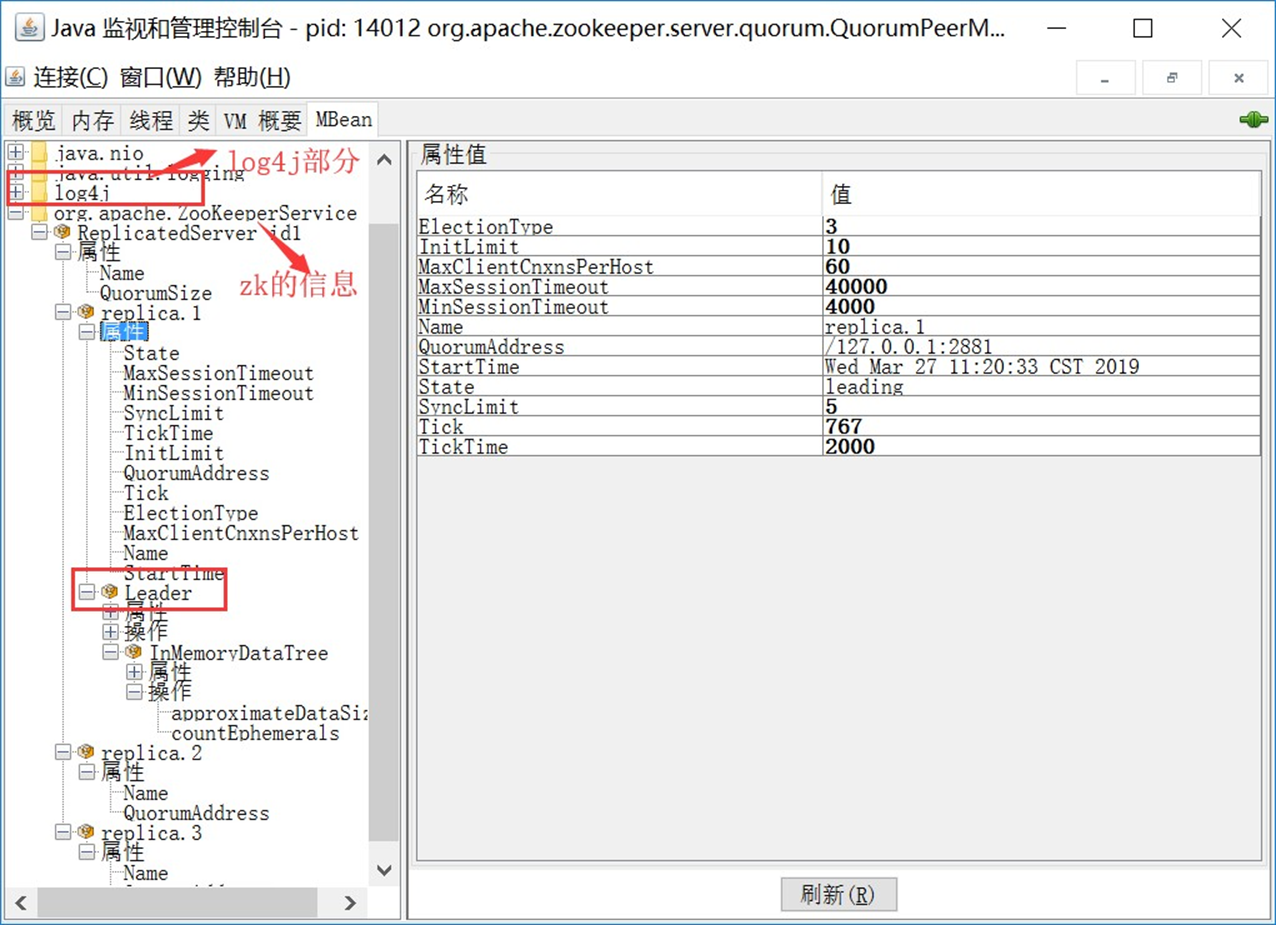
Task: Click the MaxClientCnxnsPerHost value 60
Action: tap(1041, 267)
